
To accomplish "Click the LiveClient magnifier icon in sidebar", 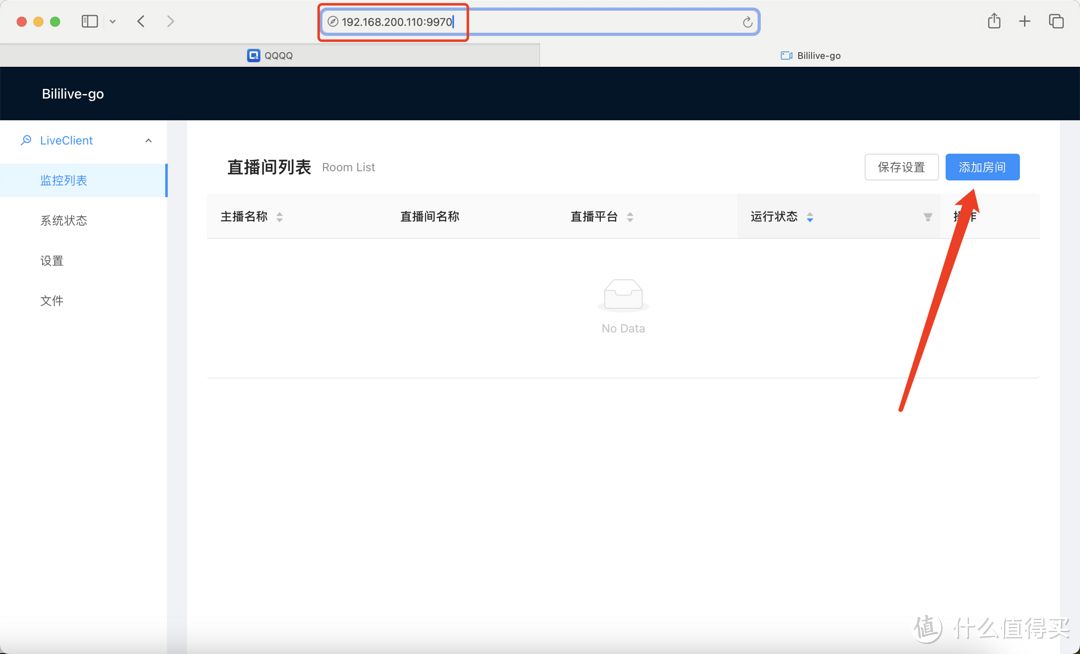I will (x=25, y=140).
